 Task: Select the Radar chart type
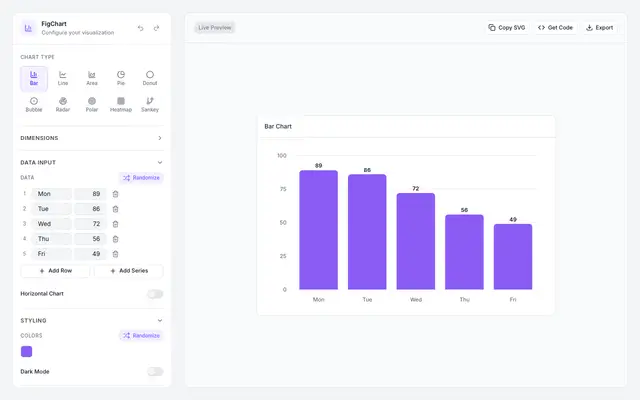tap(63, 104)
